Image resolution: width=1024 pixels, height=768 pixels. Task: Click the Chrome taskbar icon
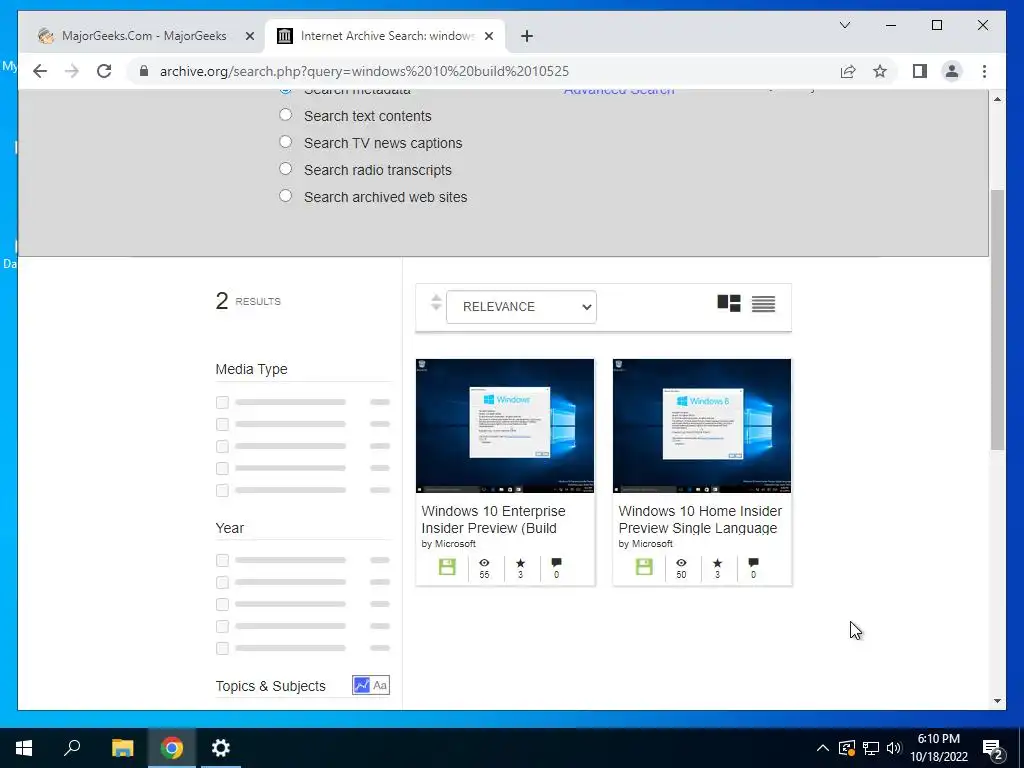172,748
